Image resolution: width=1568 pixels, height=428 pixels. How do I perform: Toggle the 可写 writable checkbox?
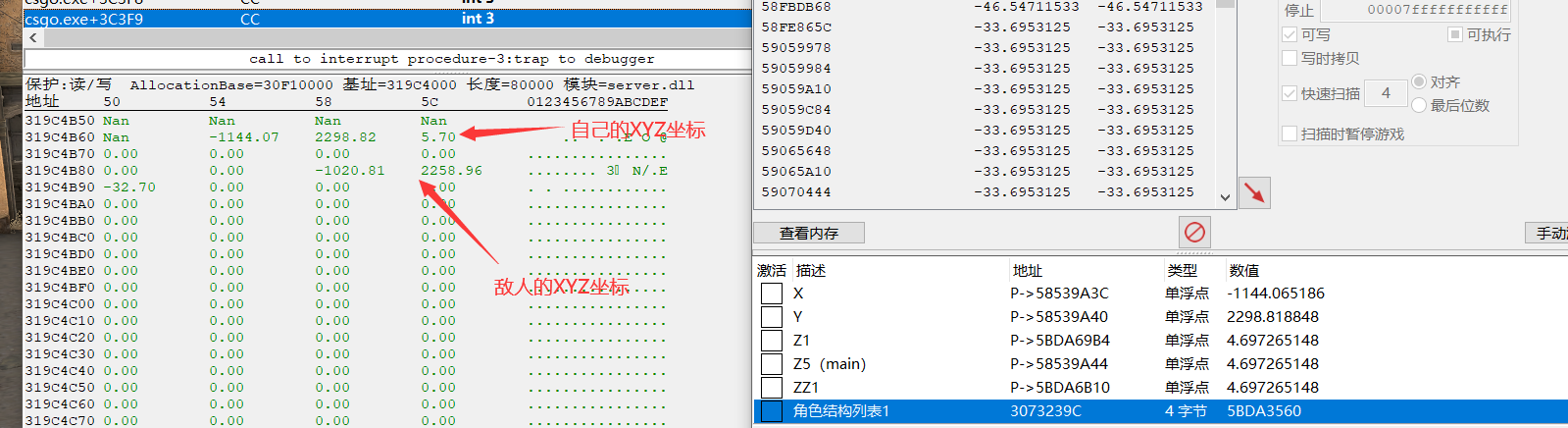(1290, 34)
